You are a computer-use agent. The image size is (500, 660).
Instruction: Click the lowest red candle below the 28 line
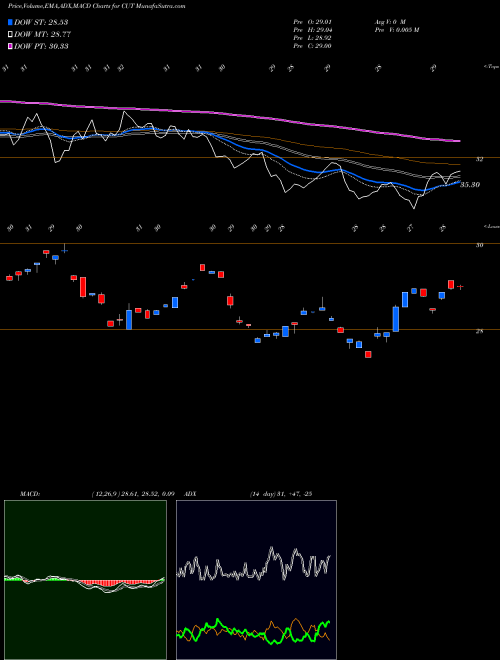tap(368, 354)
